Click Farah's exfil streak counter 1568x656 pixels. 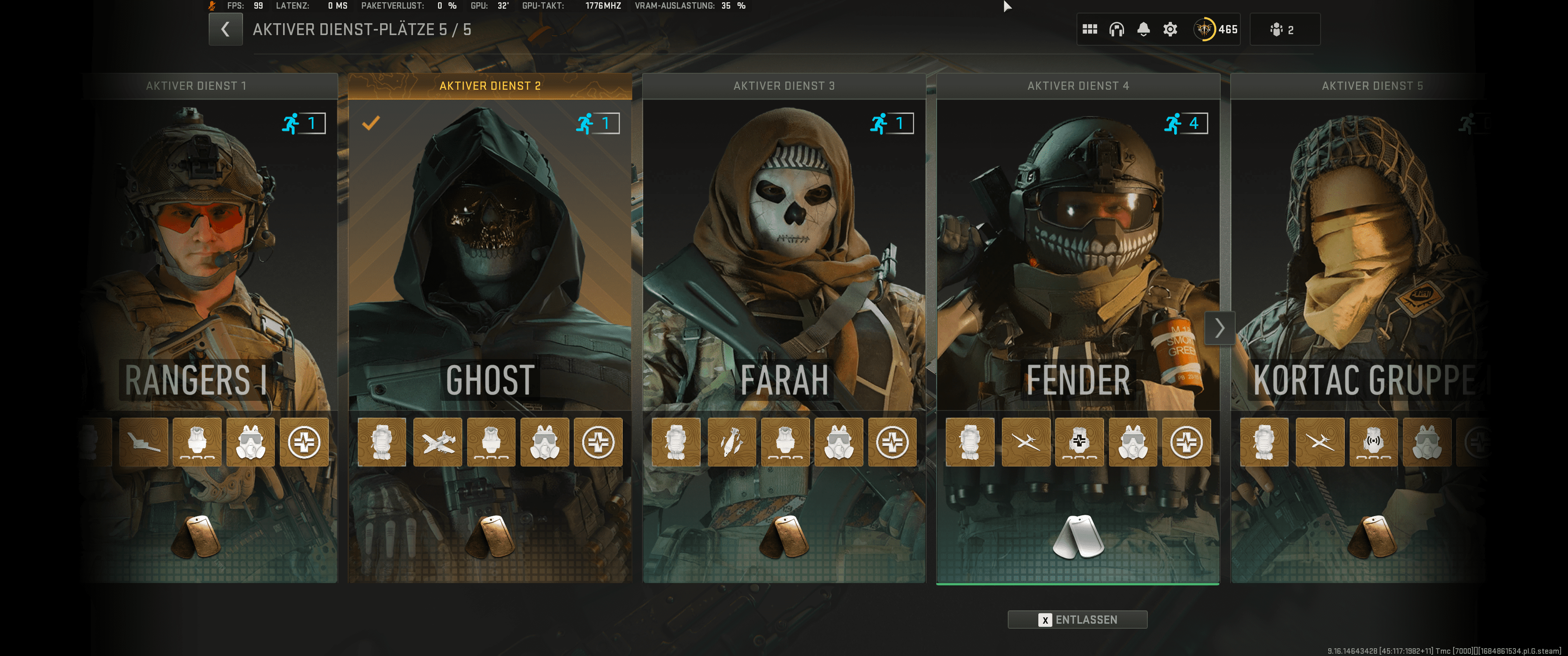click(892, 123)
